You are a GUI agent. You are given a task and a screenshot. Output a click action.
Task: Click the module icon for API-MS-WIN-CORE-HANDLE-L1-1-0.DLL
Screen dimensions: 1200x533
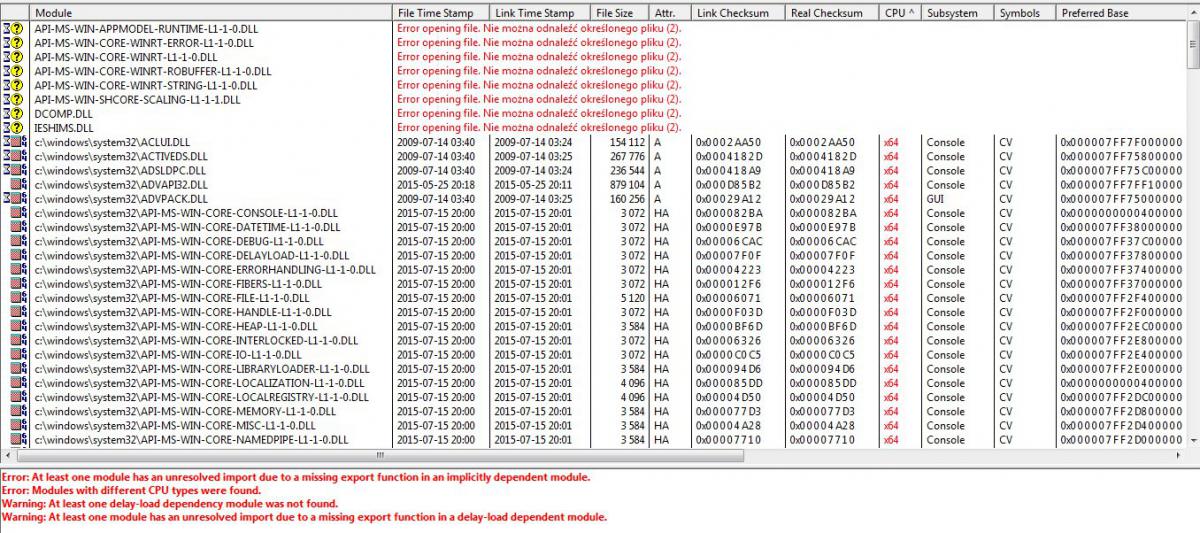tap(17, 312)
